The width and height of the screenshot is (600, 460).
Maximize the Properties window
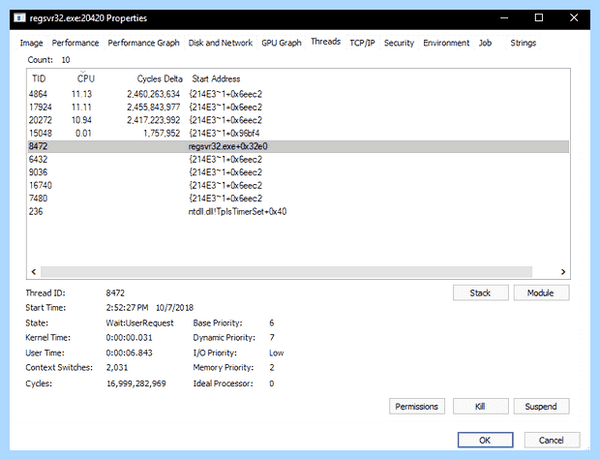pyautogui.click(x=539, y=18)
